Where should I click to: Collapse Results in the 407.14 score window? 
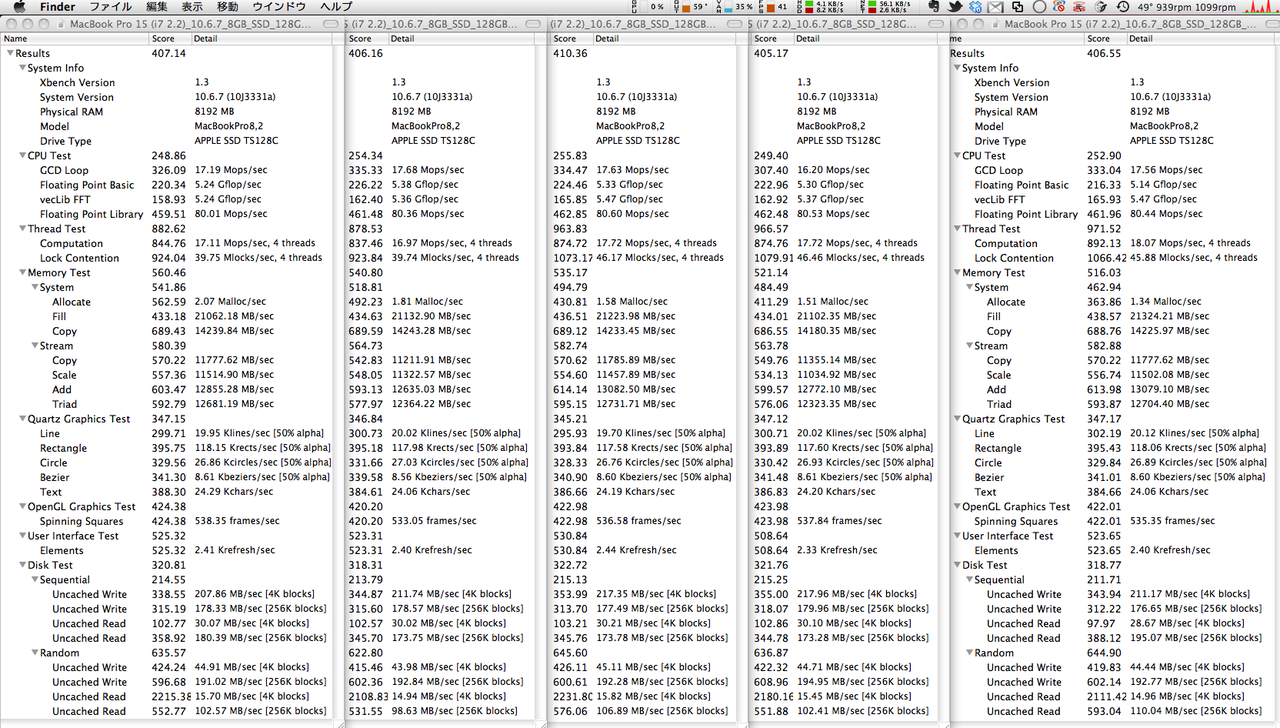tap(10, 54)
